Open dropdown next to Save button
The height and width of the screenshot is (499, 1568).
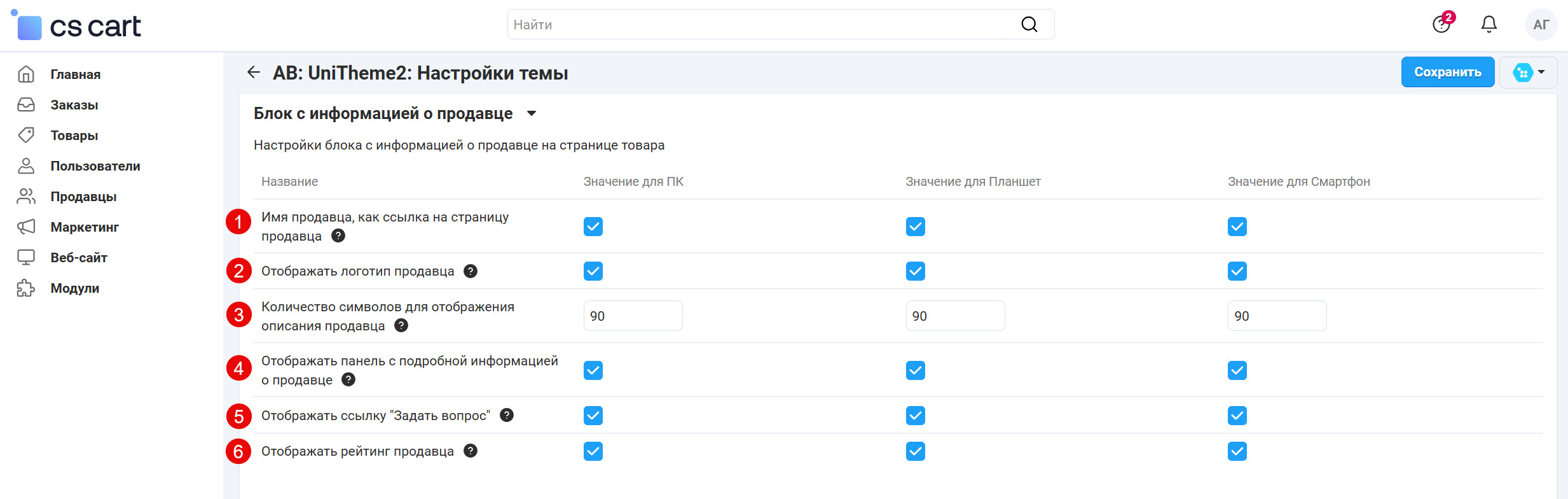click(1528, 73)
